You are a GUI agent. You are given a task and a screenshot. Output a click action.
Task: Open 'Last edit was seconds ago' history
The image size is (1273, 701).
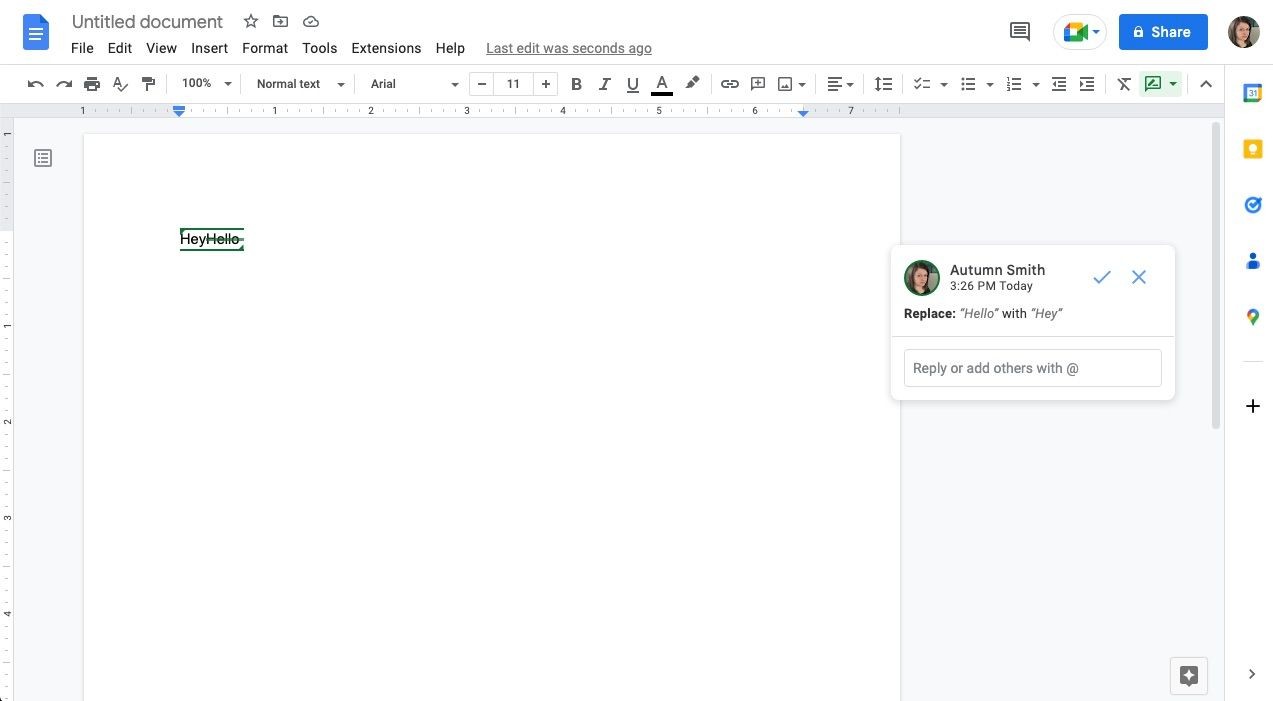(x=569, y=48)
